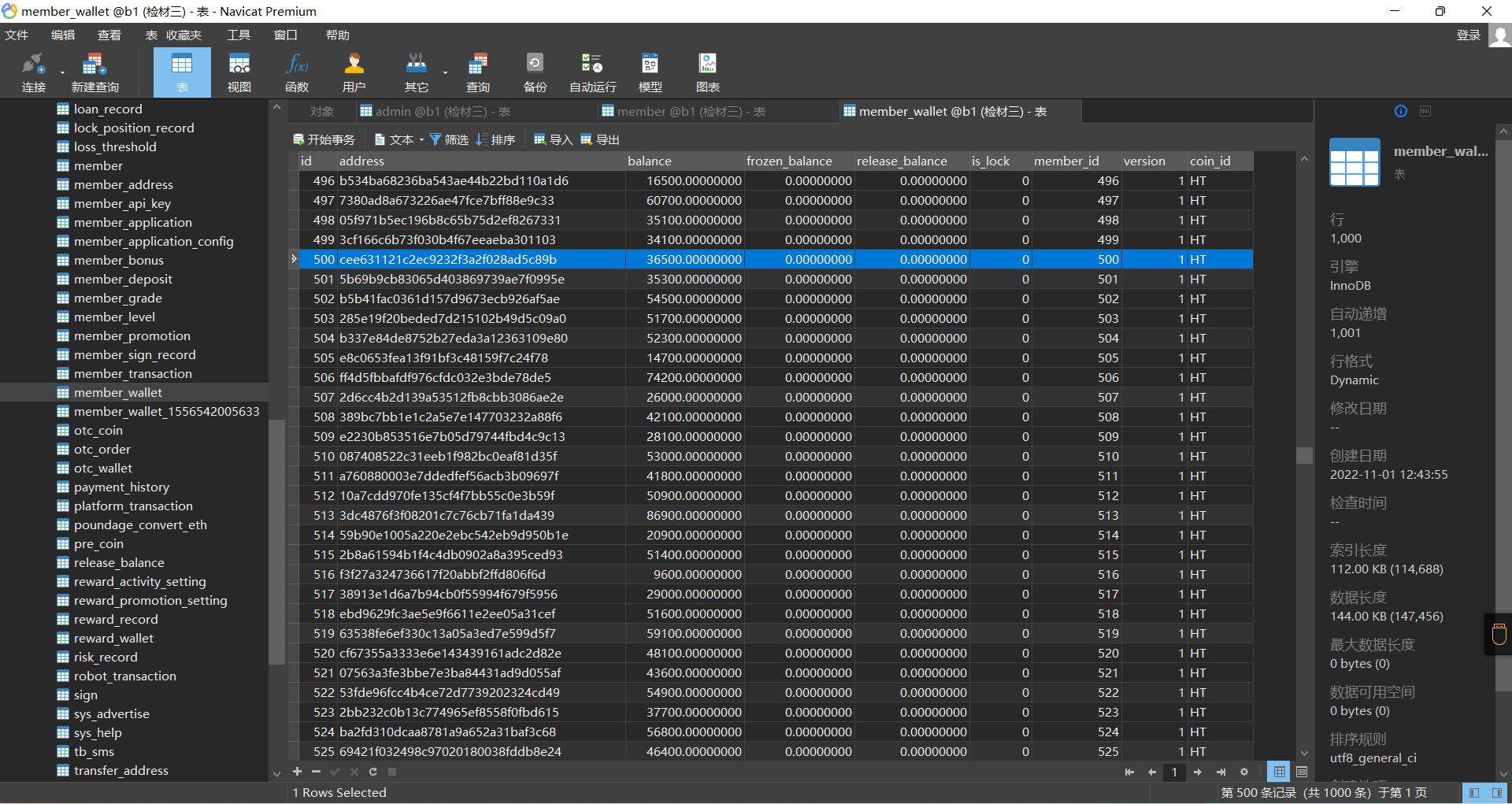
Task: Click the refresh icon in bottom bar
Action: coord(373,772)
